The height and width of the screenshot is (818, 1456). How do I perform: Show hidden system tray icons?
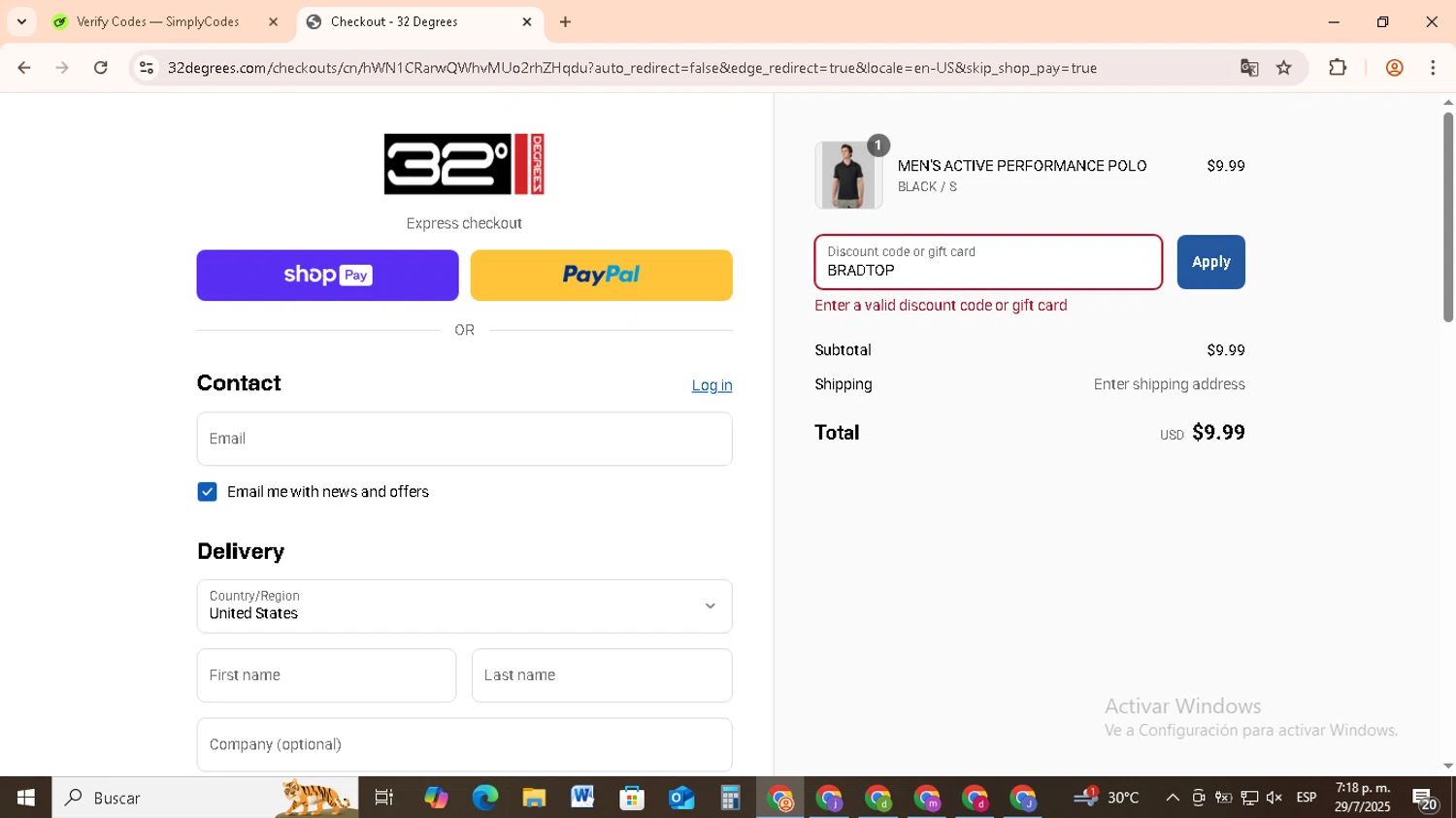1173,798
